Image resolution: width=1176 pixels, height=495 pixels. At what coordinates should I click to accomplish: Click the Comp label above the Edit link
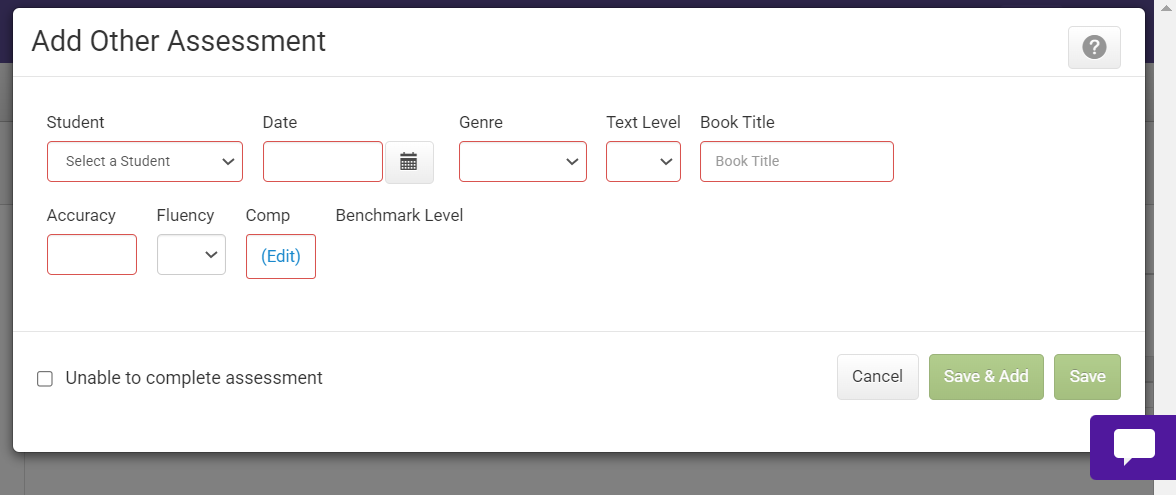tap(268, 215)
